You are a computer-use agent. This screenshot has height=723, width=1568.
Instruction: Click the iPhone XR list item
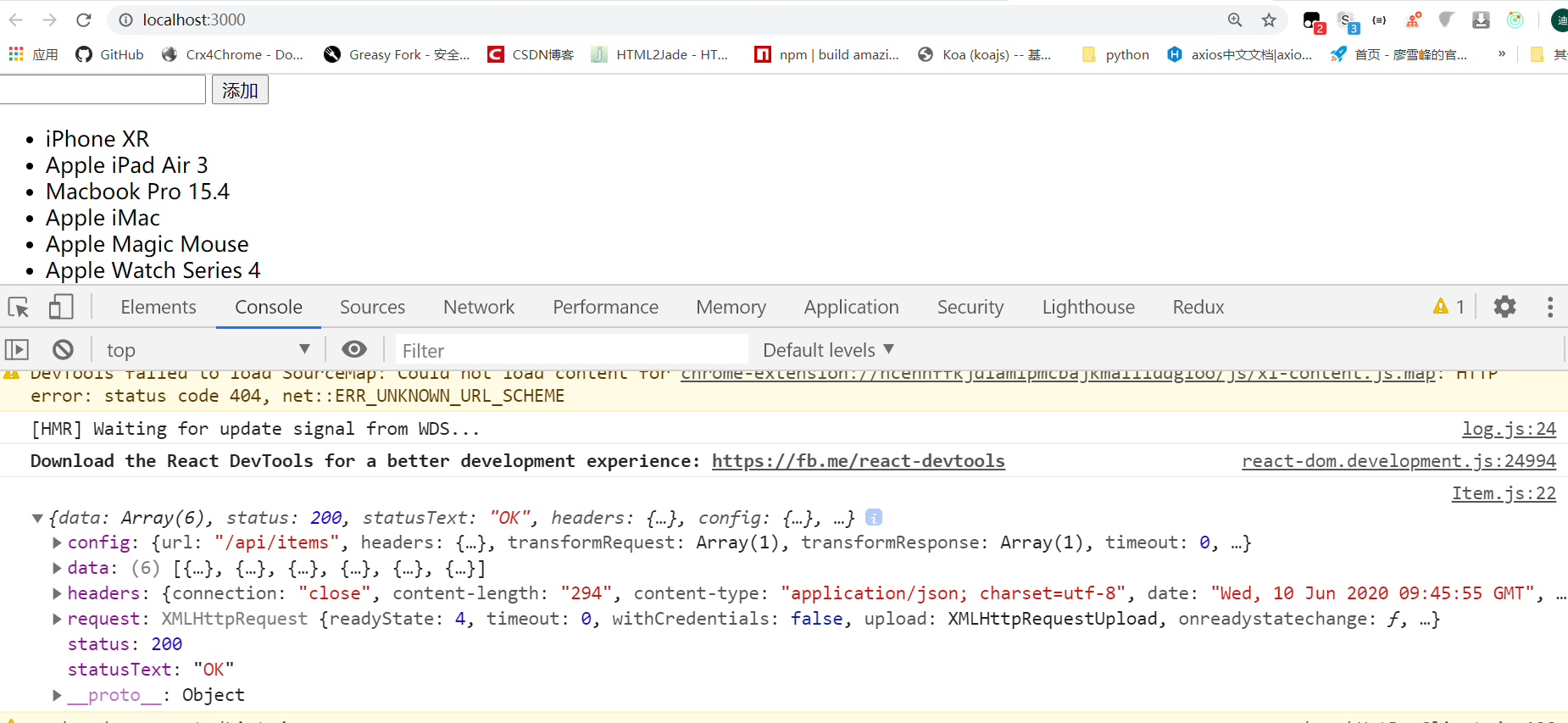point(97,139)
